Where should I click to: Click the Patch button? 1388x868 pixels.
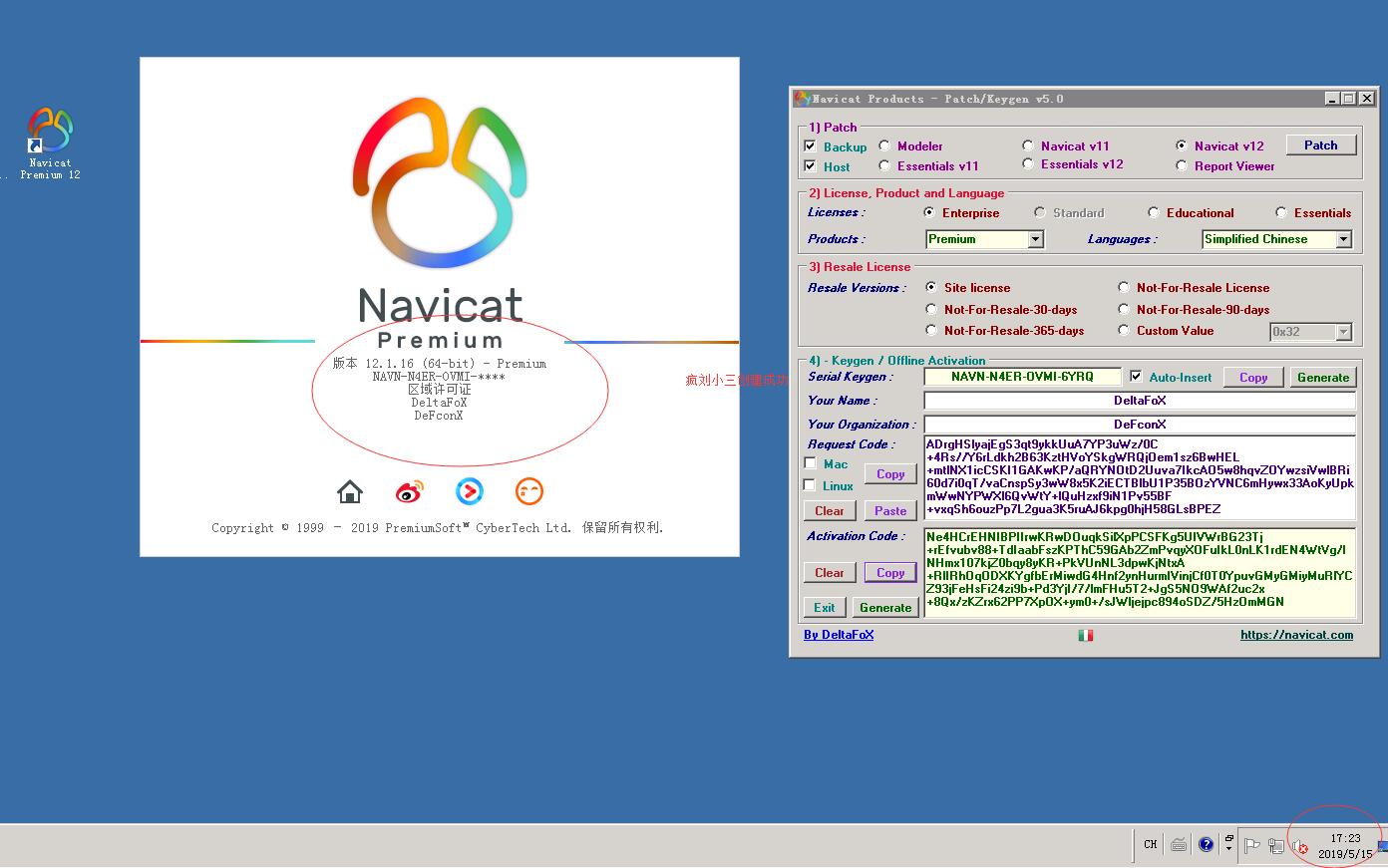(1321, 145)
